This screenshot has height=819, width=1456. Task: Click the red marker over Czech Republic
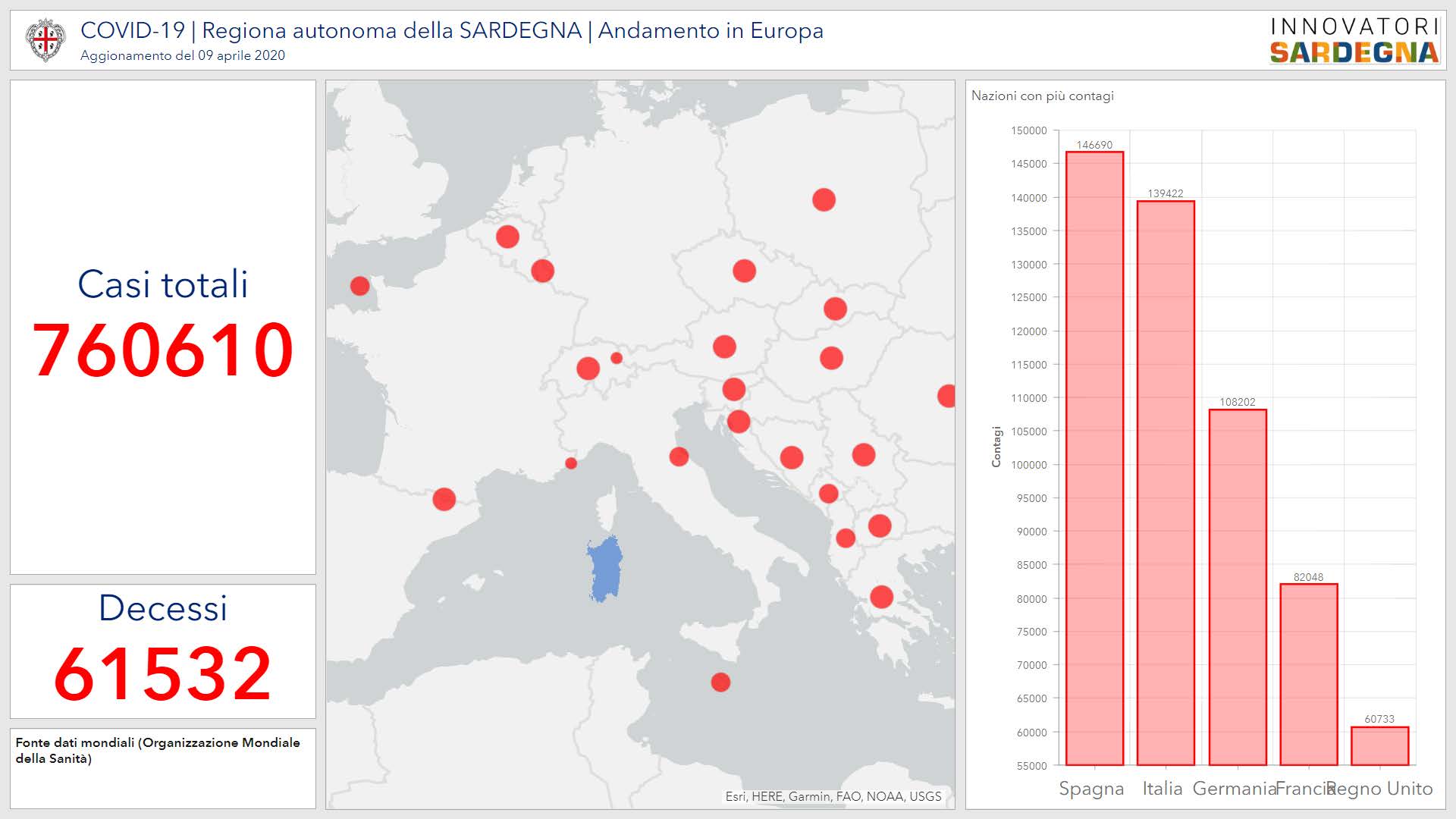744,271
